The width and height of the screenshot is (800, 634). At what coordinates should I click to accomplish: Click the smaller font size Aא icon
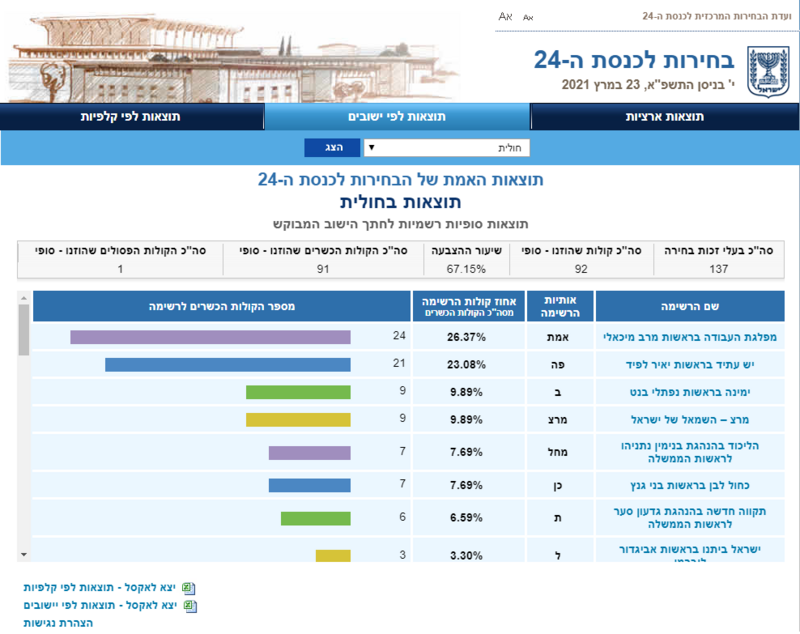(x=528, y=18)
